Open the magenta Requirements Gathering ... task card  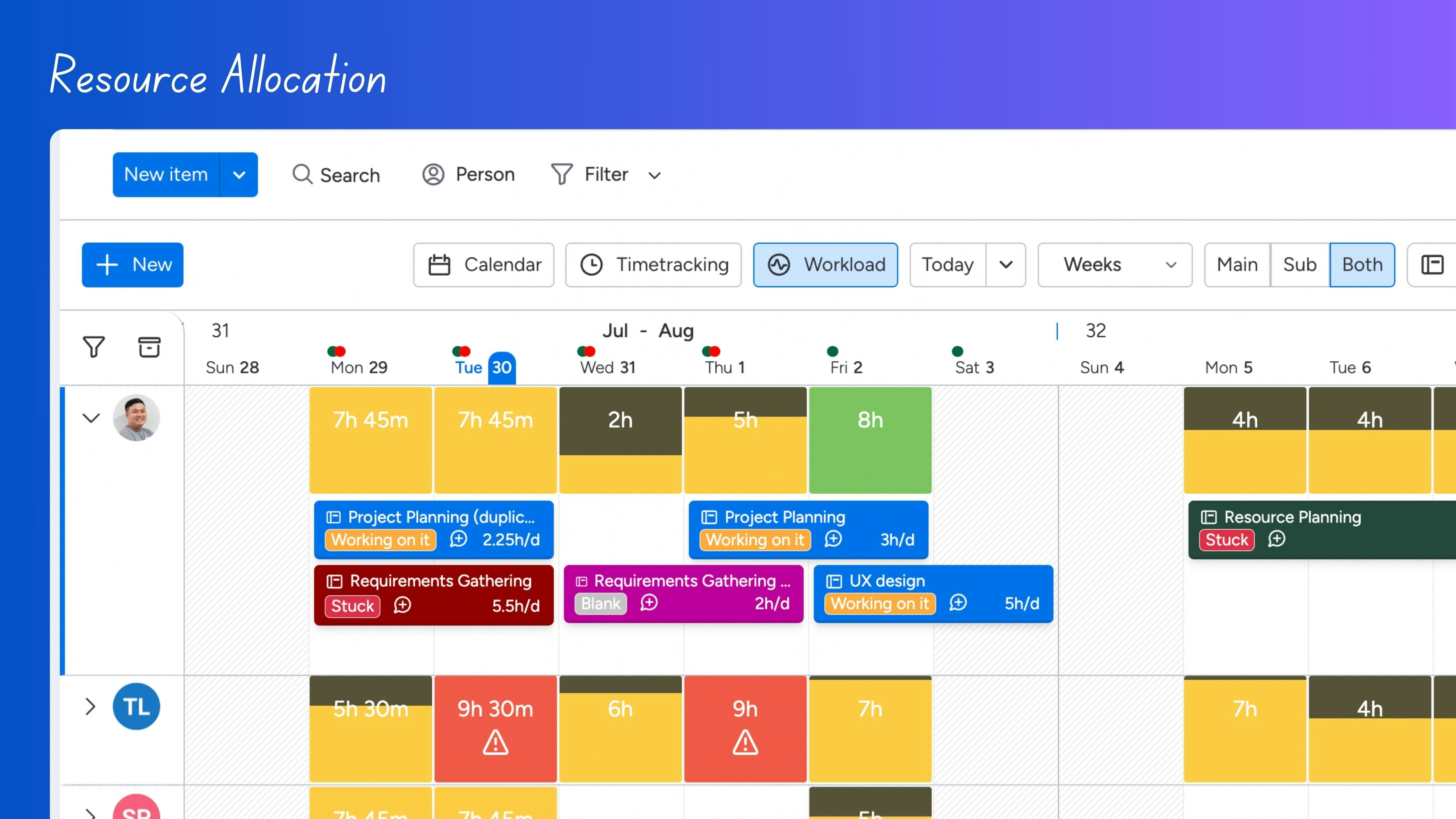tap(684, 594)
